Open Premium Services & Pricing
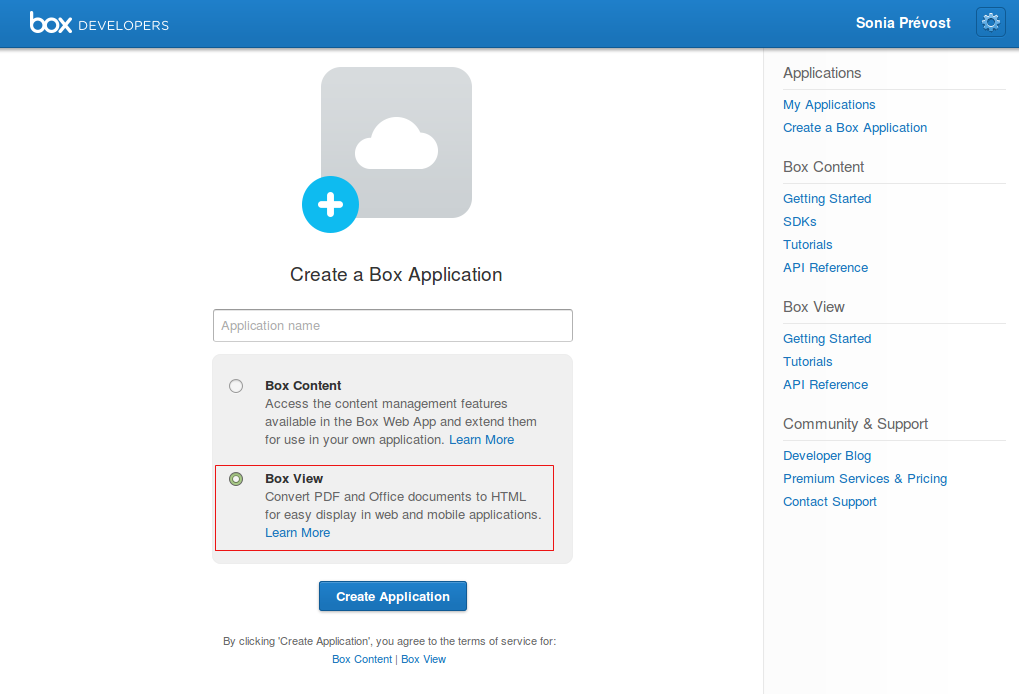This screenshot has height=694, width=1019. tap(865, 479)
